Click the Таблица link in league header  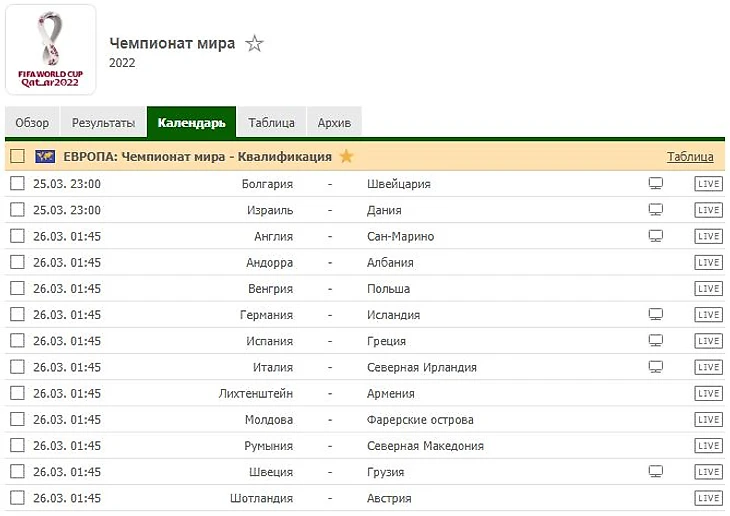click(x=690, y=157)
